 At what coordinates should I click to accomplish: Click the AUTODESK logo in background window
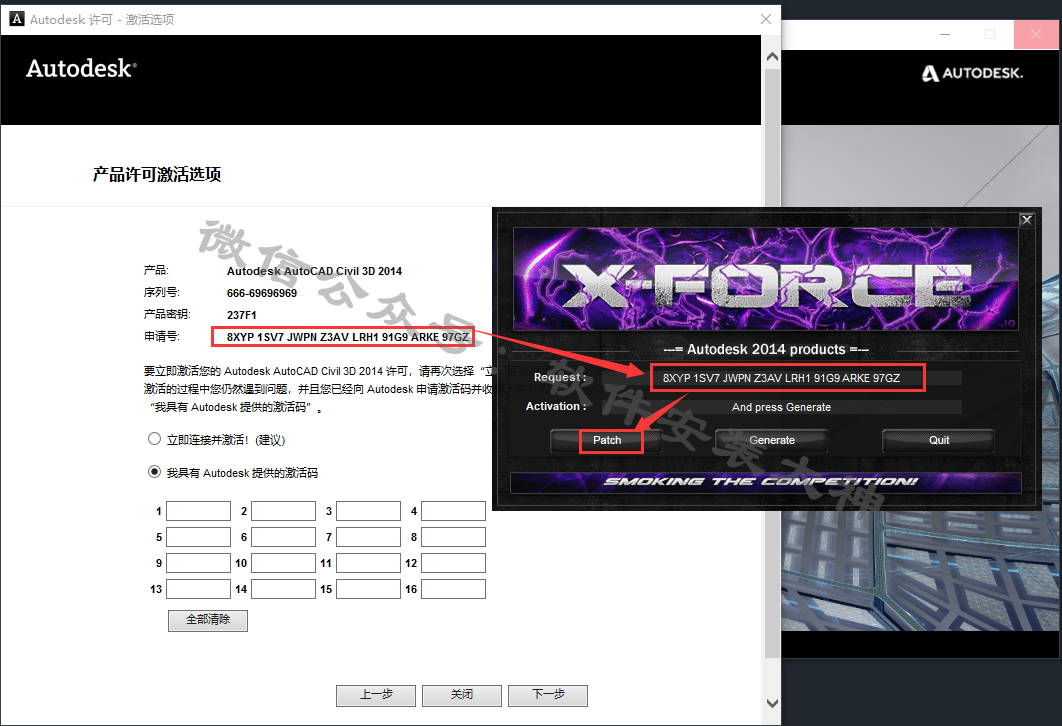(x=985, y=73)
